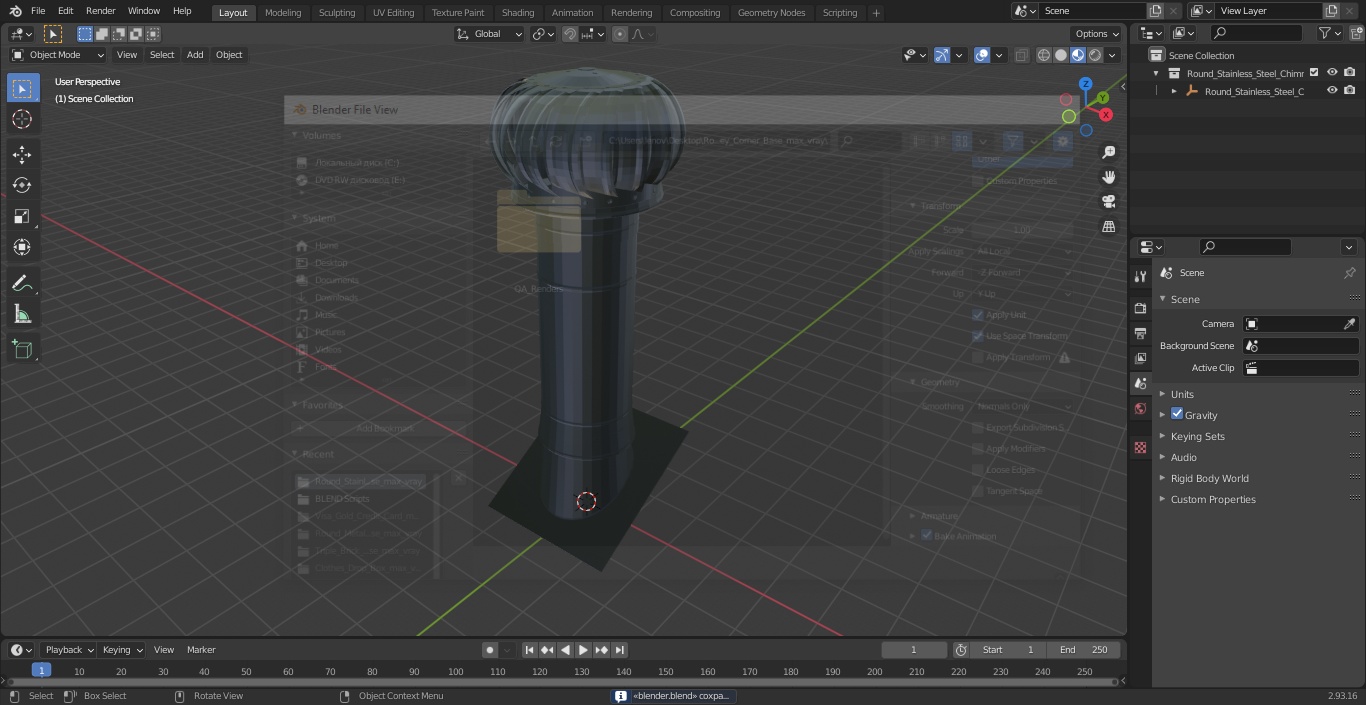Open the Object Mode dropdown

[58, 55]
